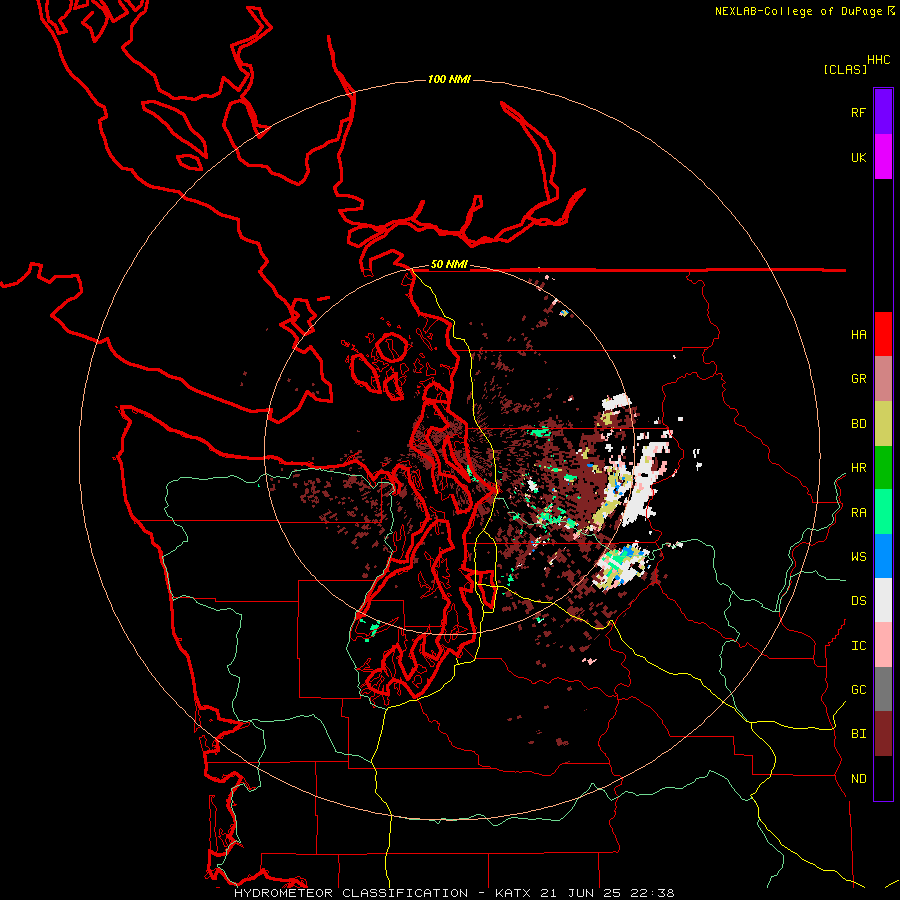
Task: Click the BI legend label
Action: coord(858,734)
